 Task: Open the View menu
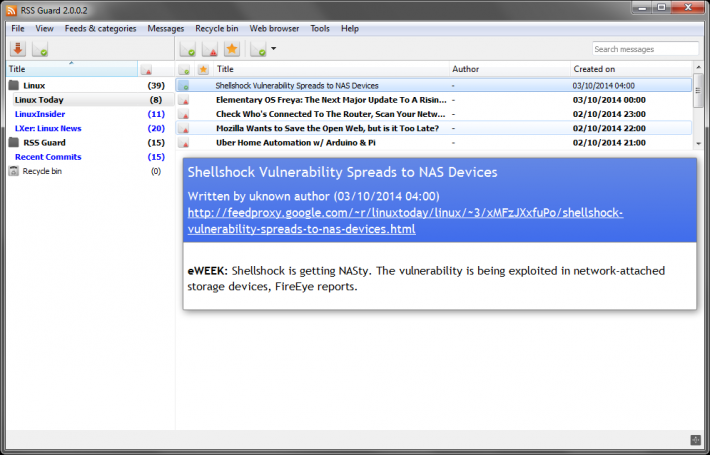[x=44, y=29]
